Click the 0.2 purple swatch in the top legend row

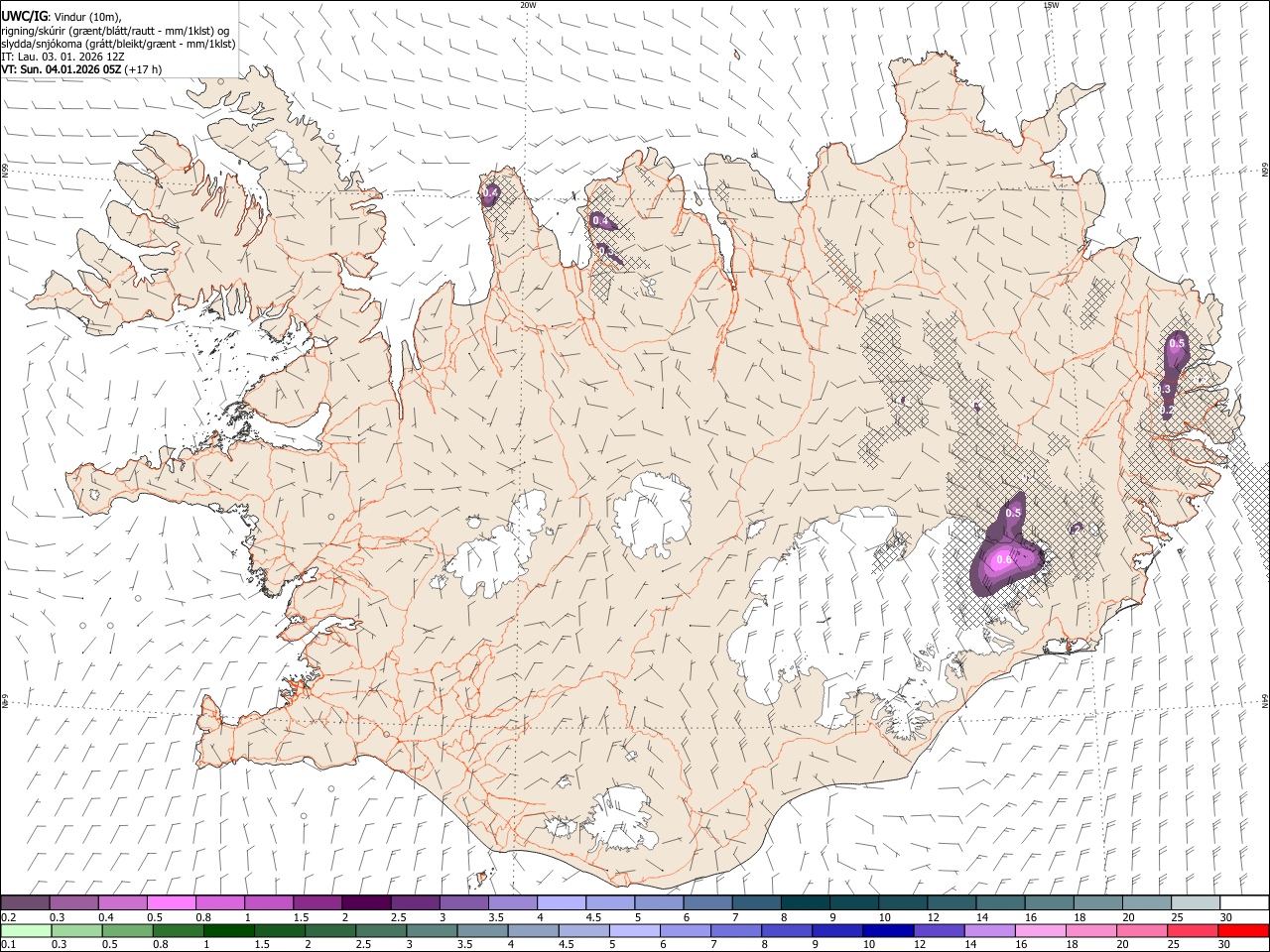pos(25,903)
